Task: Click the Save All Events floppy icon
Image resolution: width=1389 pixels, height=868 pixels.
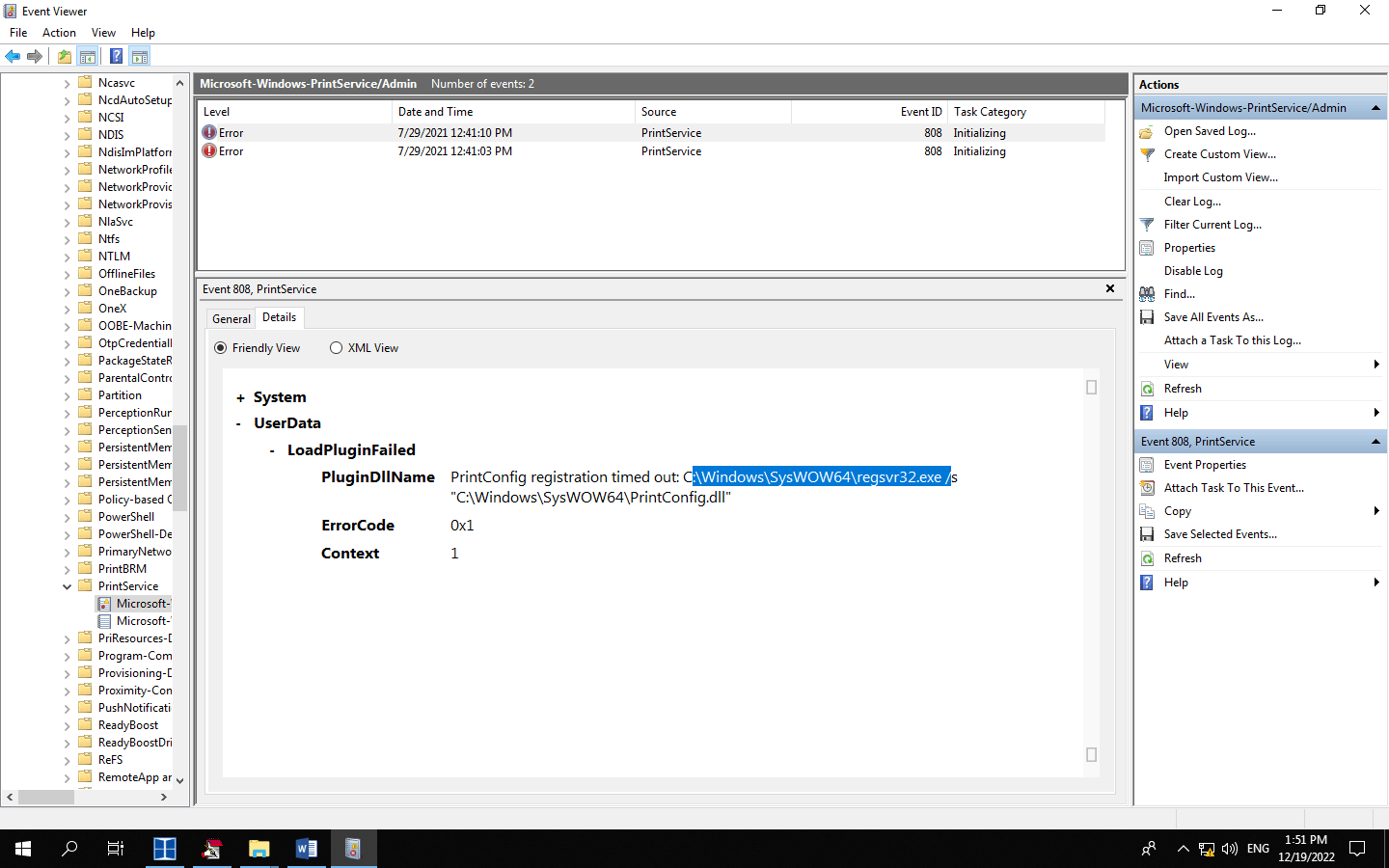Action: [1147, 317]
